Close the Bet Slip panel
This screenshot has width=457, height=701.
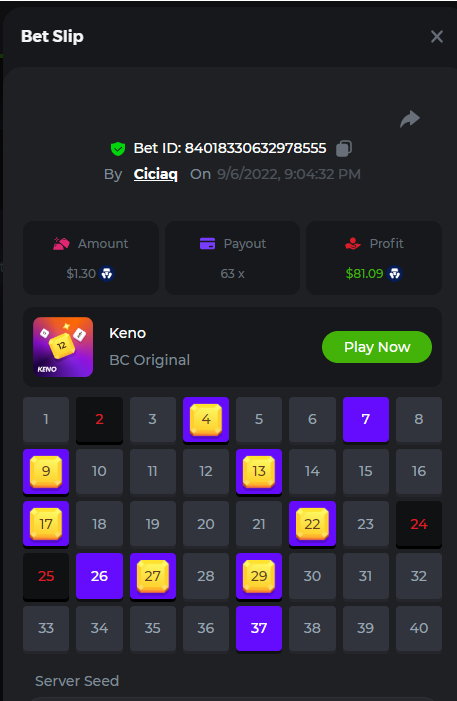click(436, 37)
